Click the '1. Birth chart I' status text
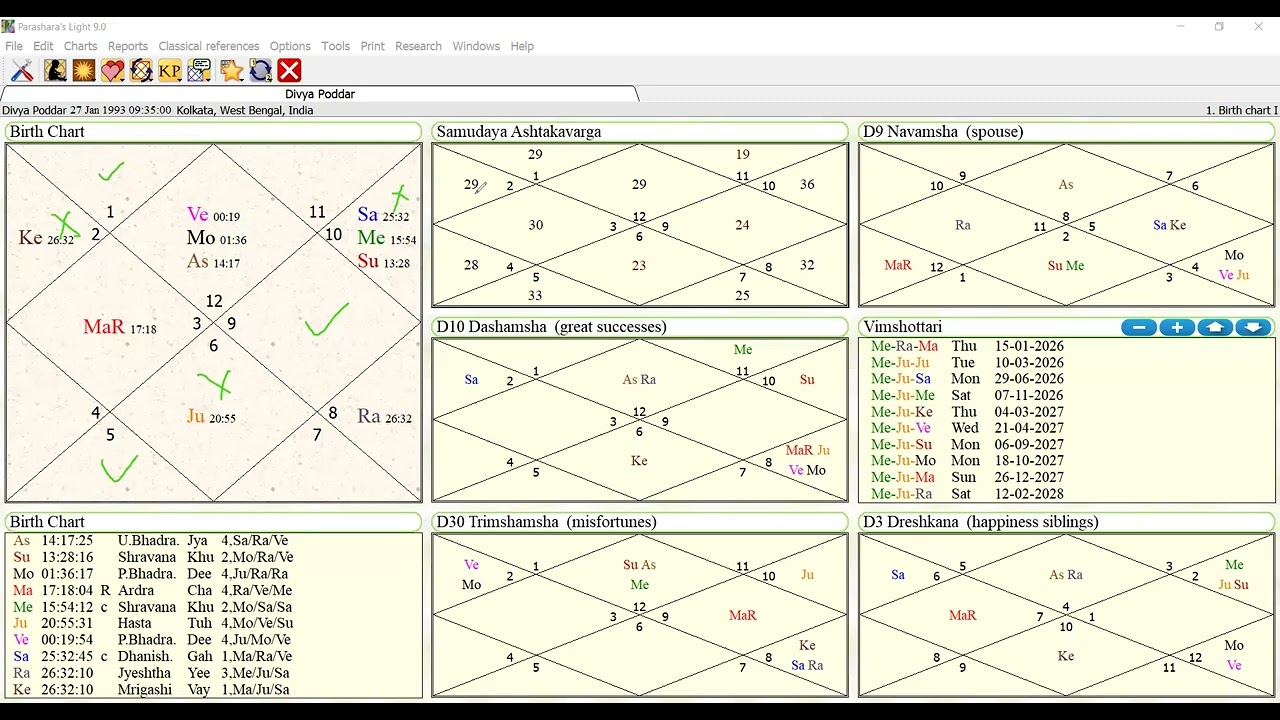Viewport: 1280px width, 720px height. coord(1241,110)
